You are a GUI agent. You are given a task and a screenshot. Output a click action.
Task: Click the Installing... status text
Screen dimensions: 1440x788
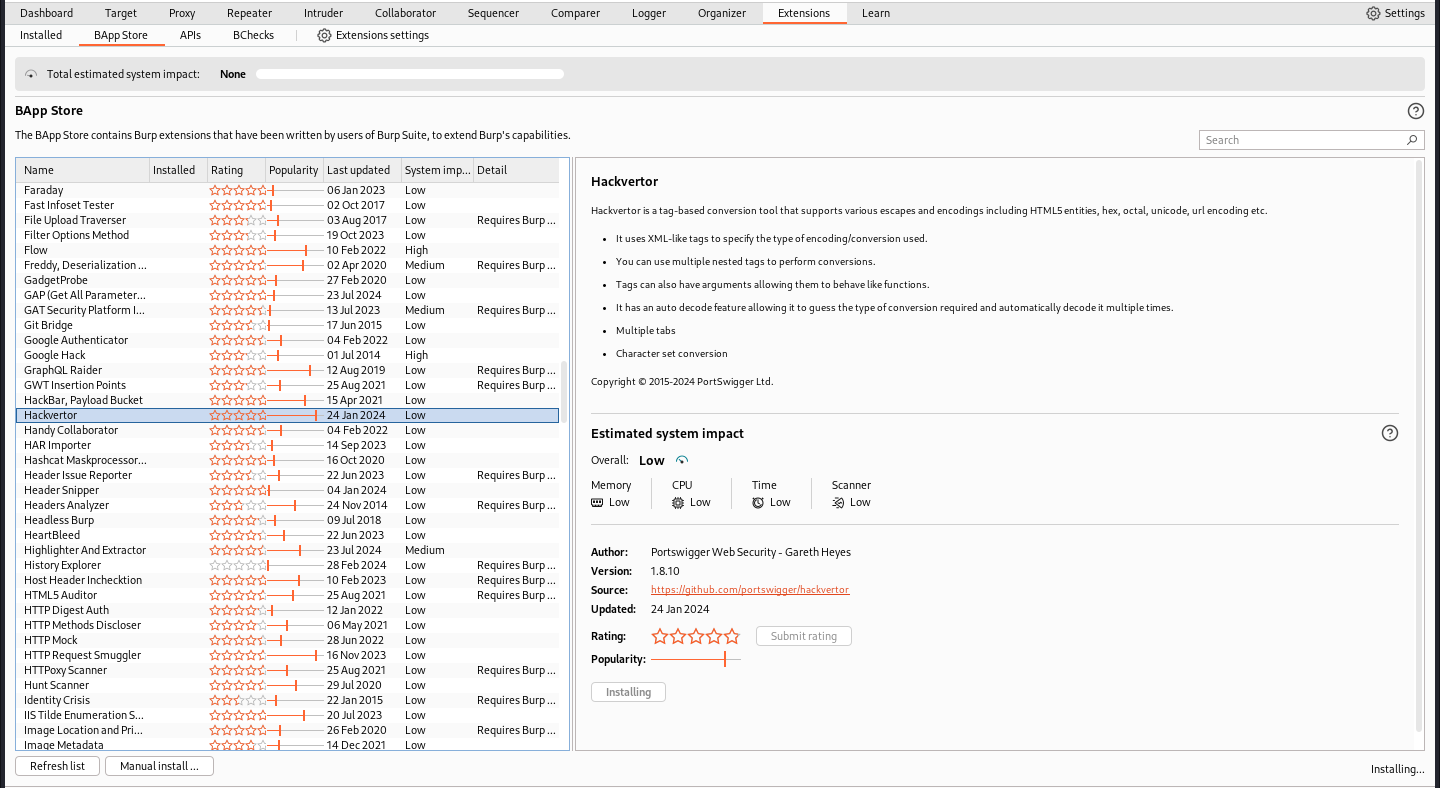tap(1397, 769)
